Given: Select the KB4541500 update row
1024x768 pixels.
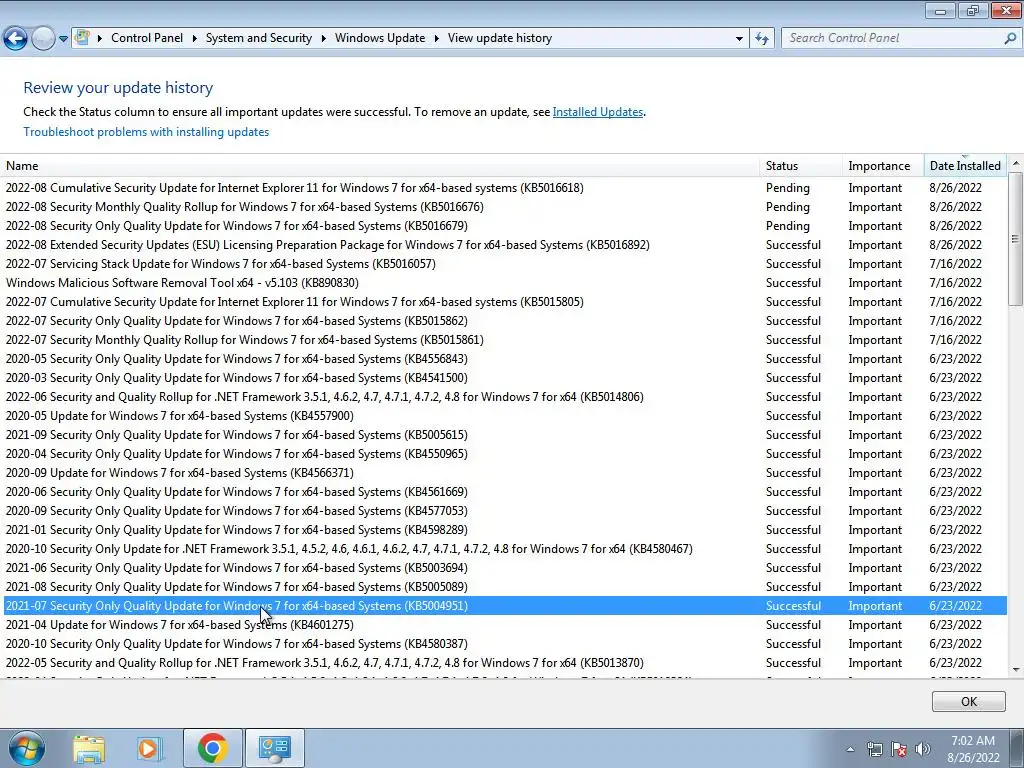Looking at the screenshot, I should coord(503,377).
